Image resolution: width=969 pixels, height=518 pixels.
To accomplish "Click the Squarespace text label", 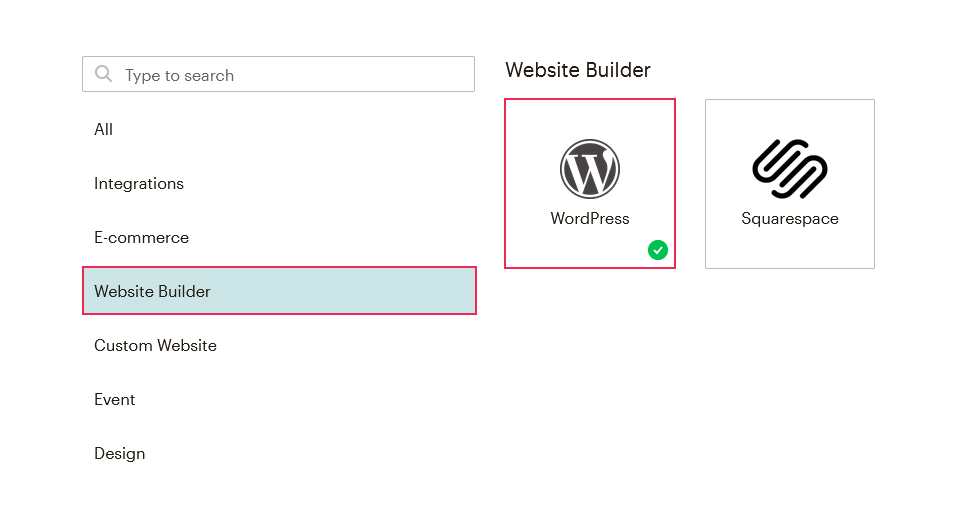I will pos(790,219).
